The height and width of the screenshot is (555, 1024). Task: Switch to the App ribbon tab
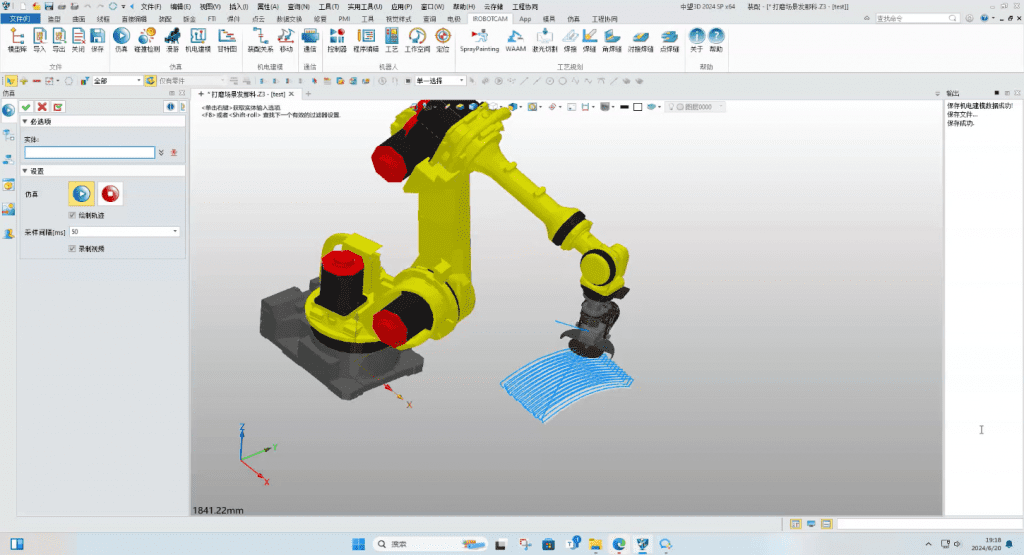click(x=525, y=19)
